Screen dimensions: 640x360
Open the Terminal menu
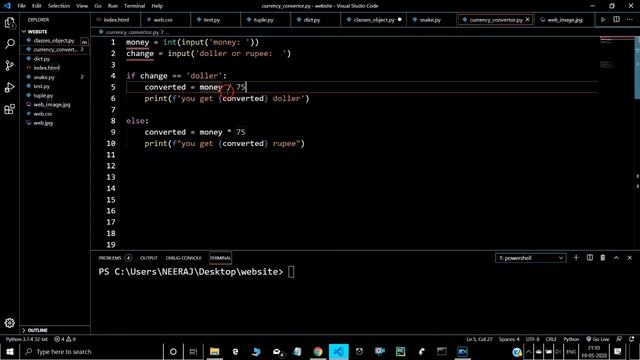tap(135, 6)
